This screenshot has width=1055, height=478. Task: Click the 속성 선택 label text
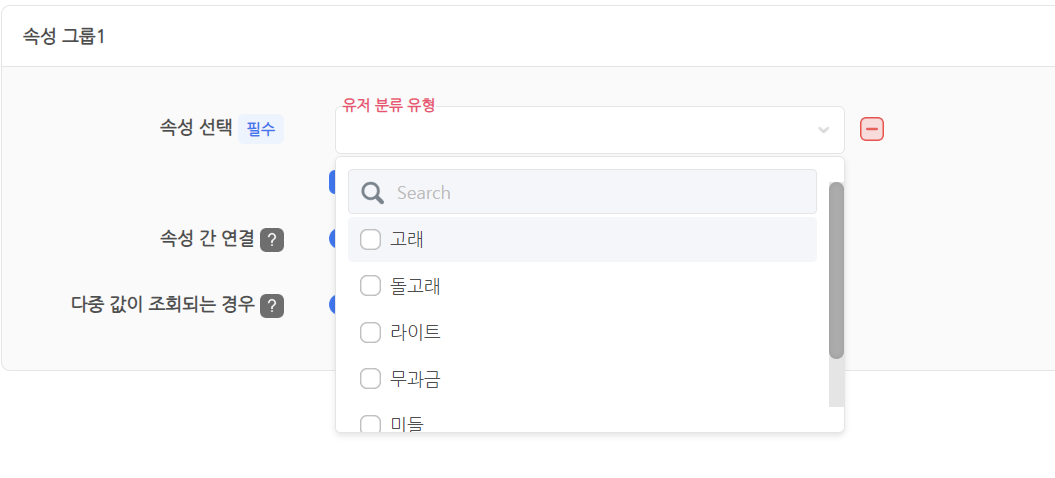pos(196,127)
